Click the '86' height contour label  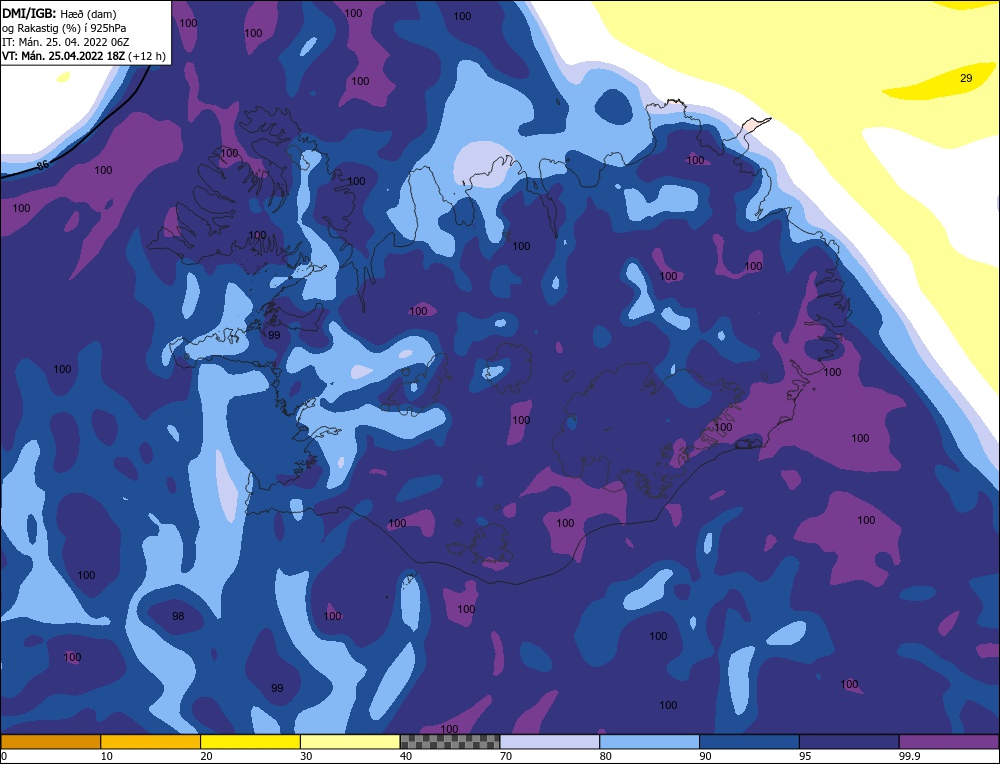pyautogui.click(x=43, y=165)
